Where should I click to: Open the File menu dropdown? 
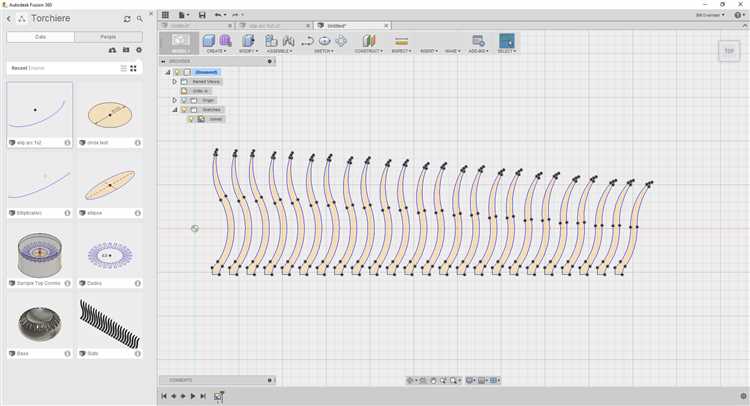pos(184,15)
